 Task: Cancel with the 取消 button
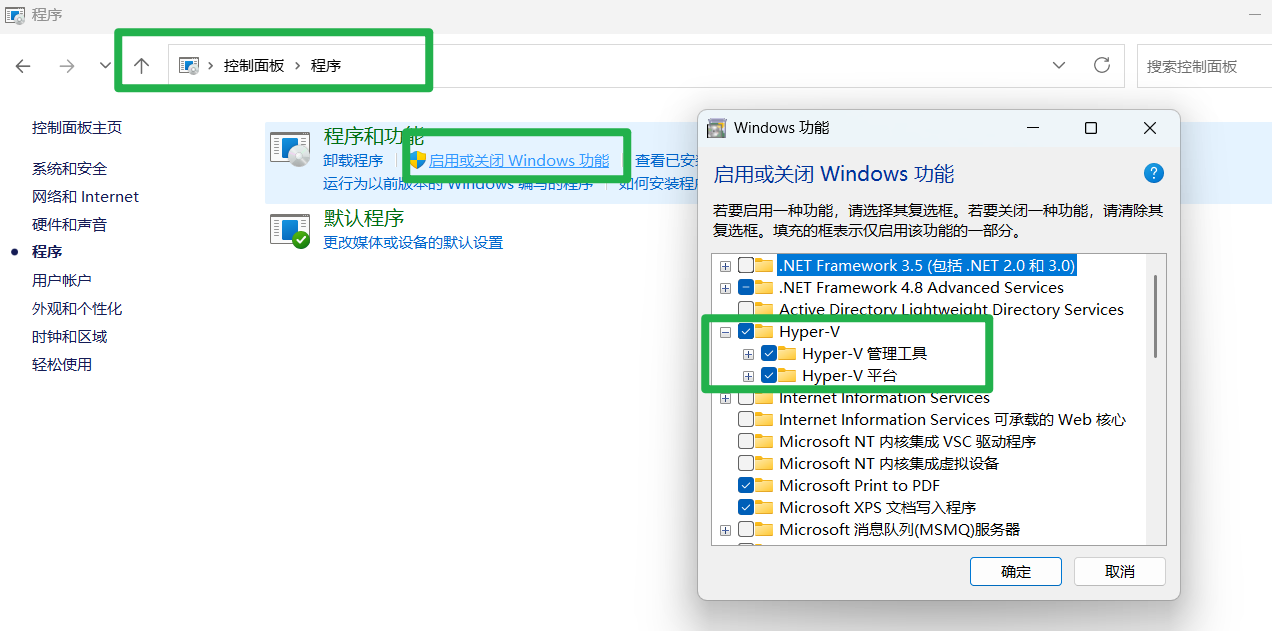click(x=1120, y=572)
